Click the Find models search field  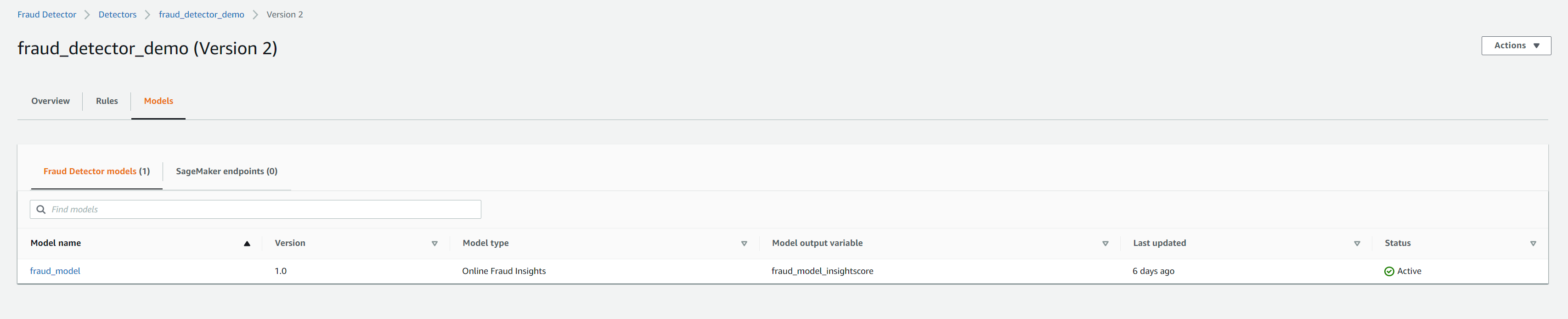point(262,210)
